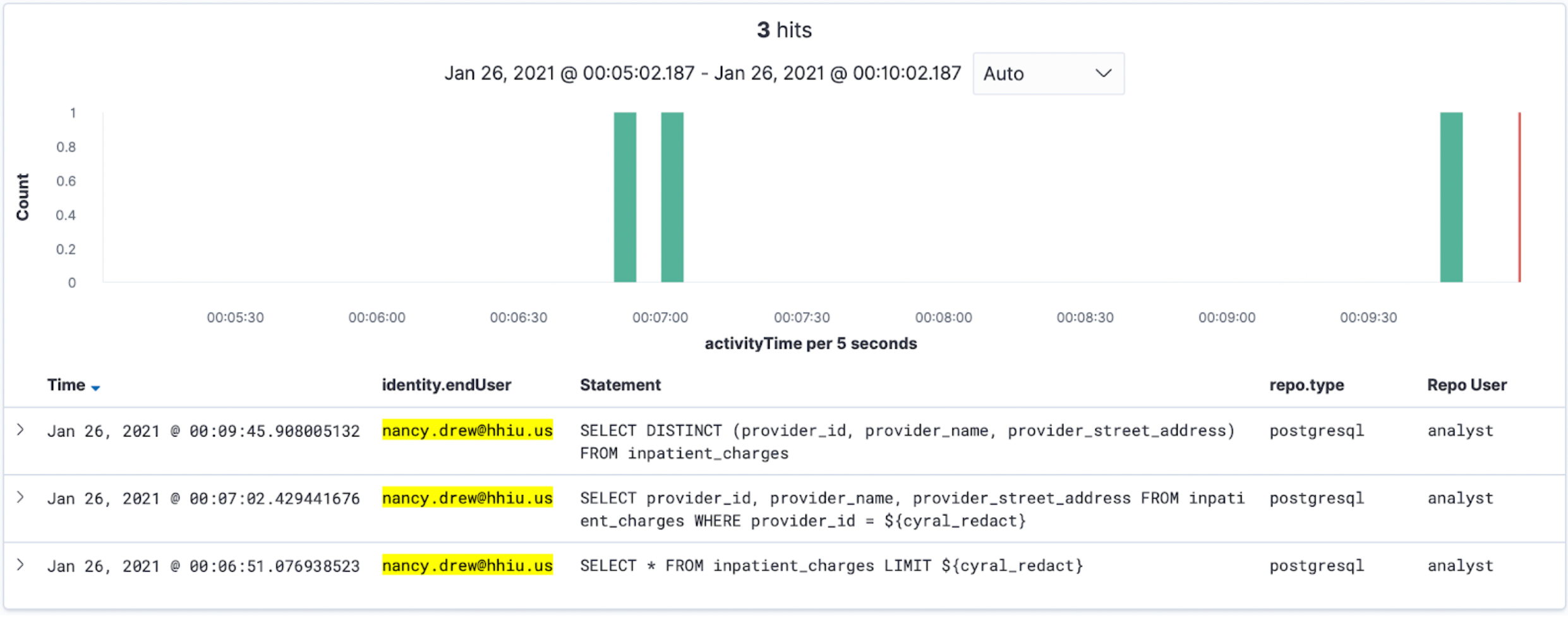Select histogram bar right after 00:07:00
Viewport: 1568px width, 619px height.
672,197
